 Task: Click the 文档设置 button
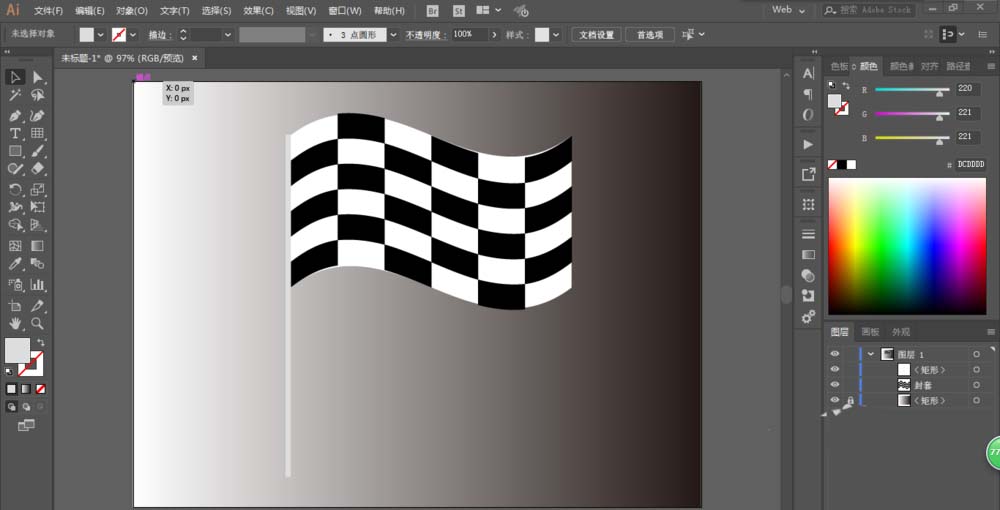click(596, 35)
